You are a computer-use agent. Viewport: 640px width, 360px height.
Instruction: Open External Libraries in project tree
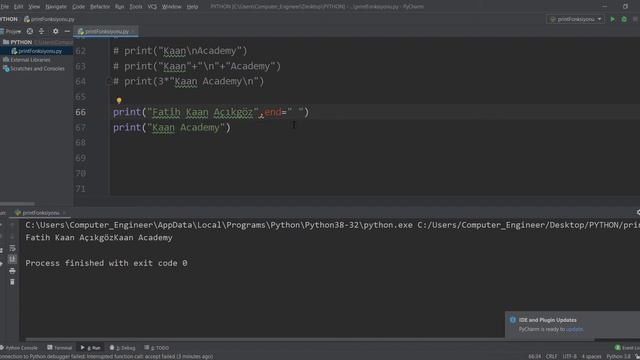[27, 60]
